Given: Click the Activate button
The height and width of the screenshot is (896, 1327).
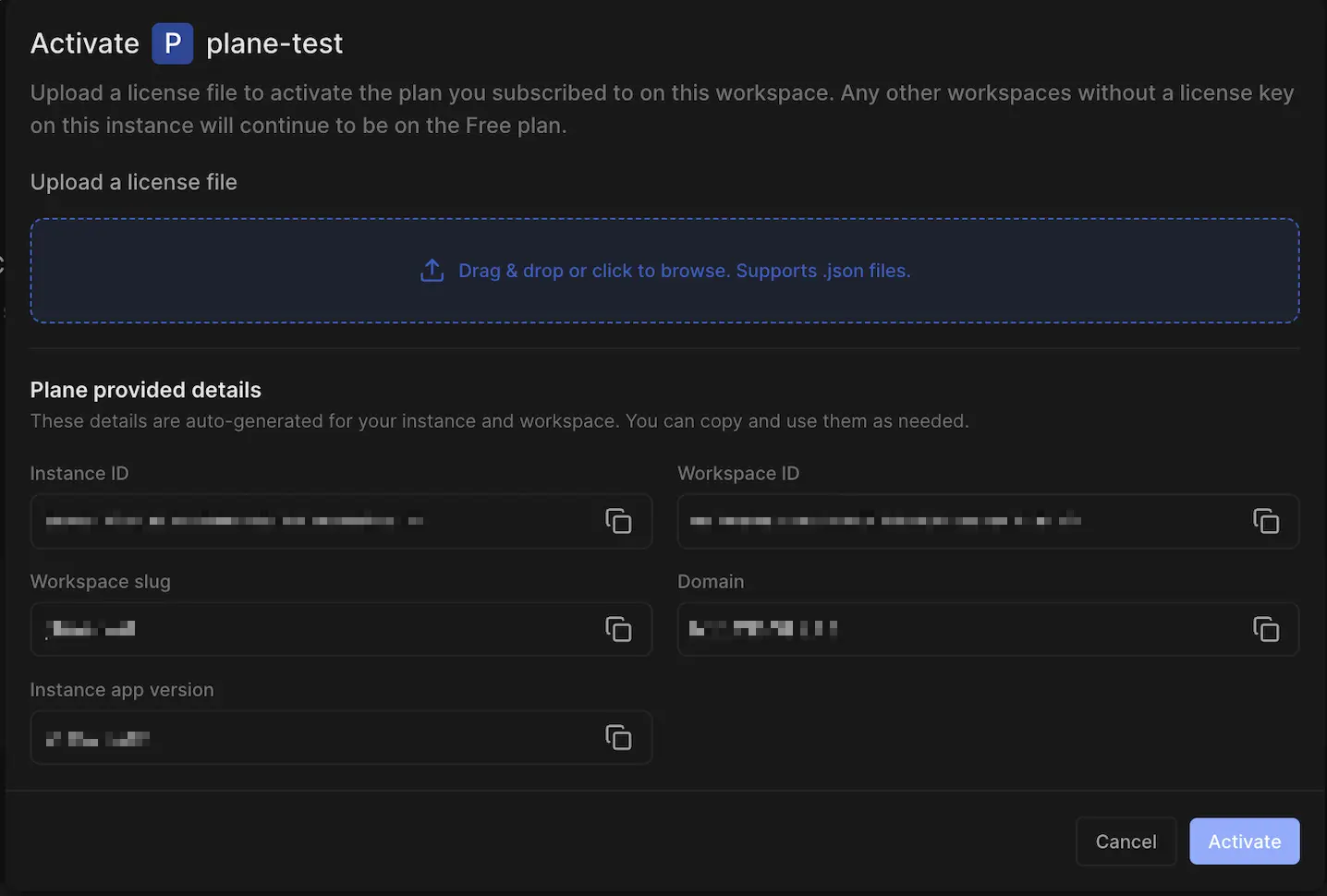Looking at the screenshot, I should coord(1244,841).
